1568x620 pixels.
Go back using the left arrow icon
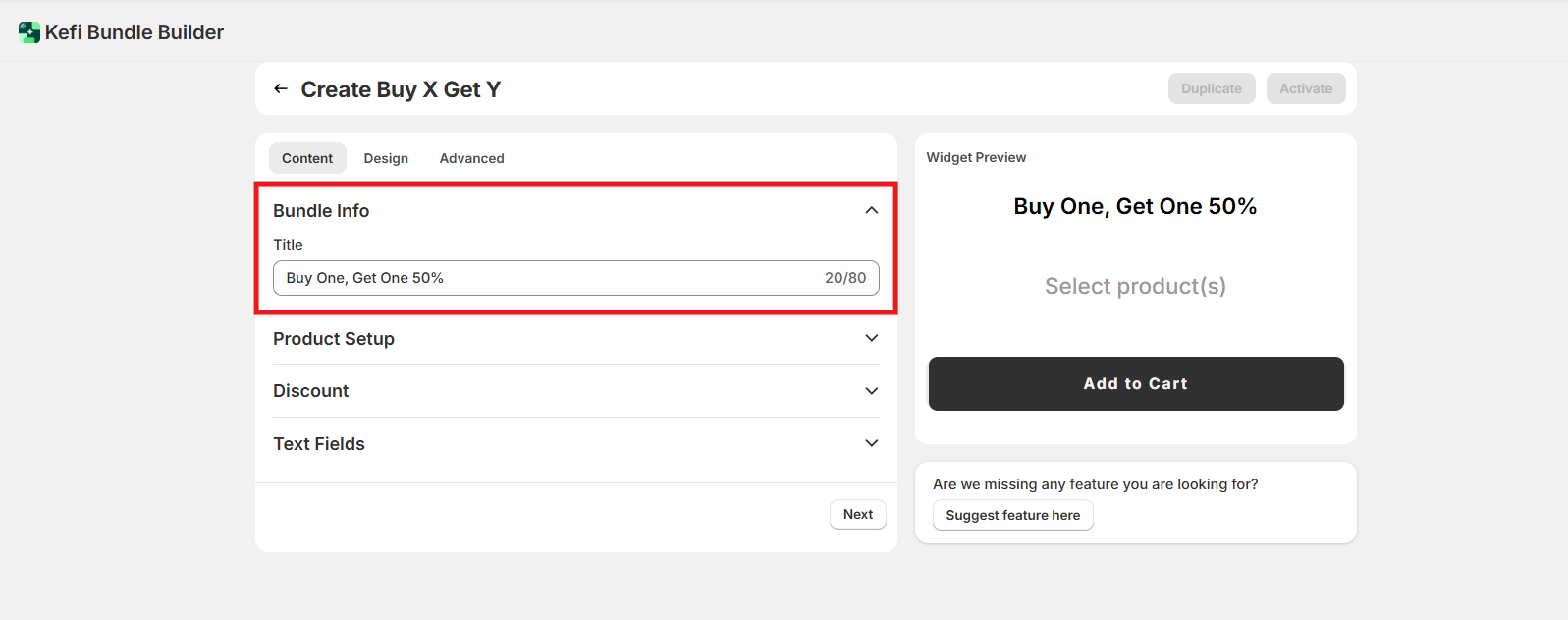(281, 89)
